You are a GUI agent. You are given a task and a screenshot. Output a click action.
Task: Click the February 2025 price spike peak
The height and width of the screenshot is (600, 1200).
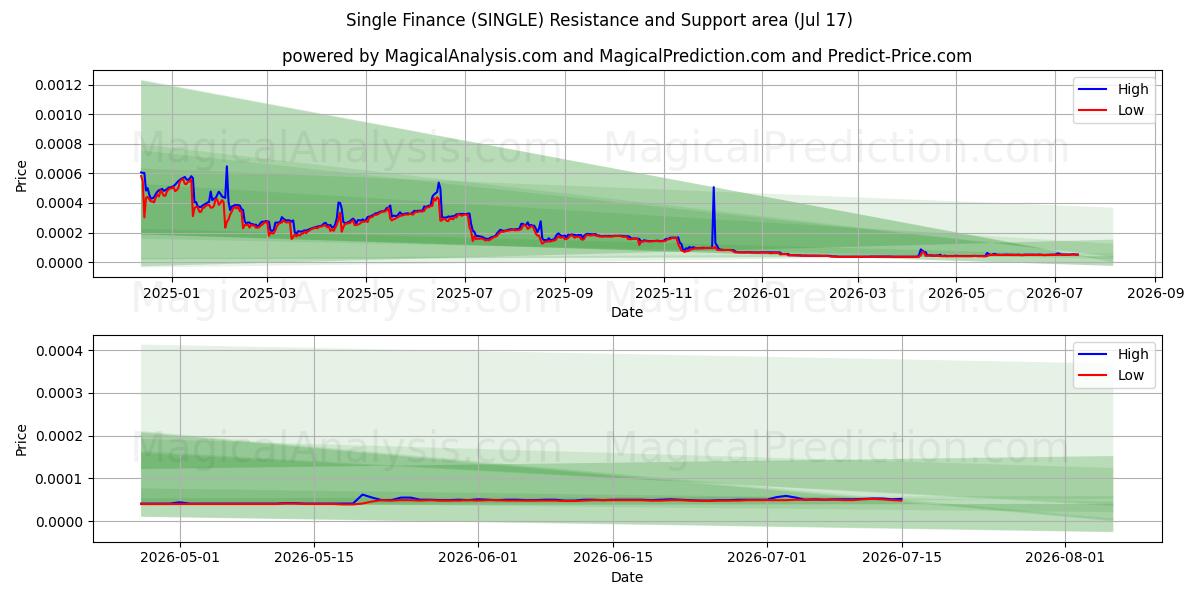(x=227, y=166)
